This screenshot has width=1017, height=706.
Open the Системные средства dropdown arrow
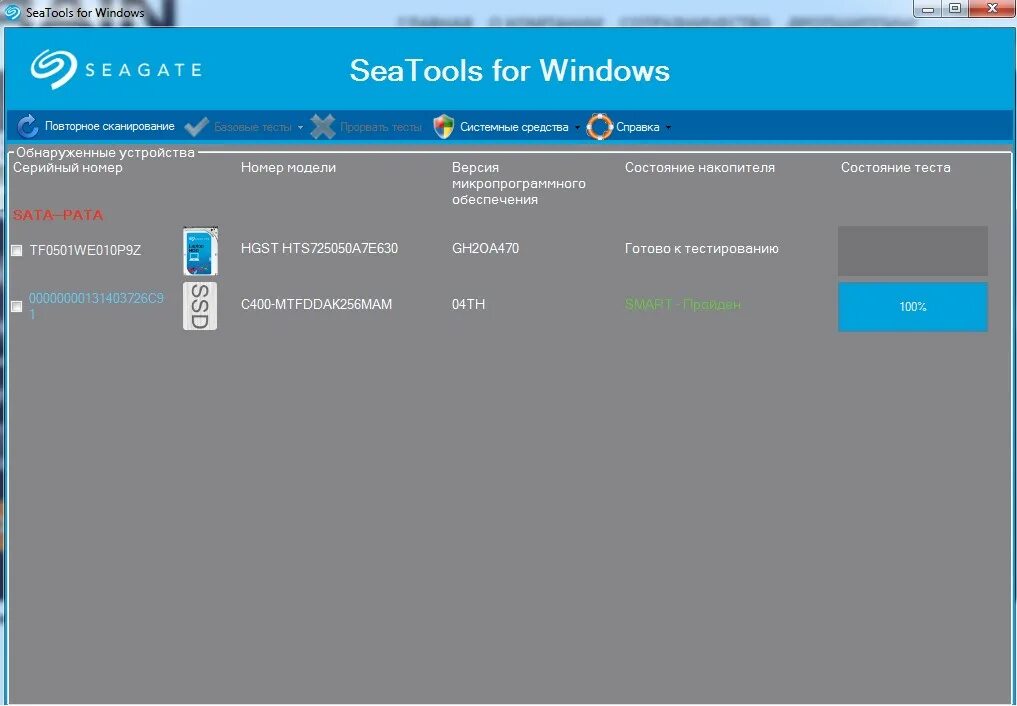[577, 128]
